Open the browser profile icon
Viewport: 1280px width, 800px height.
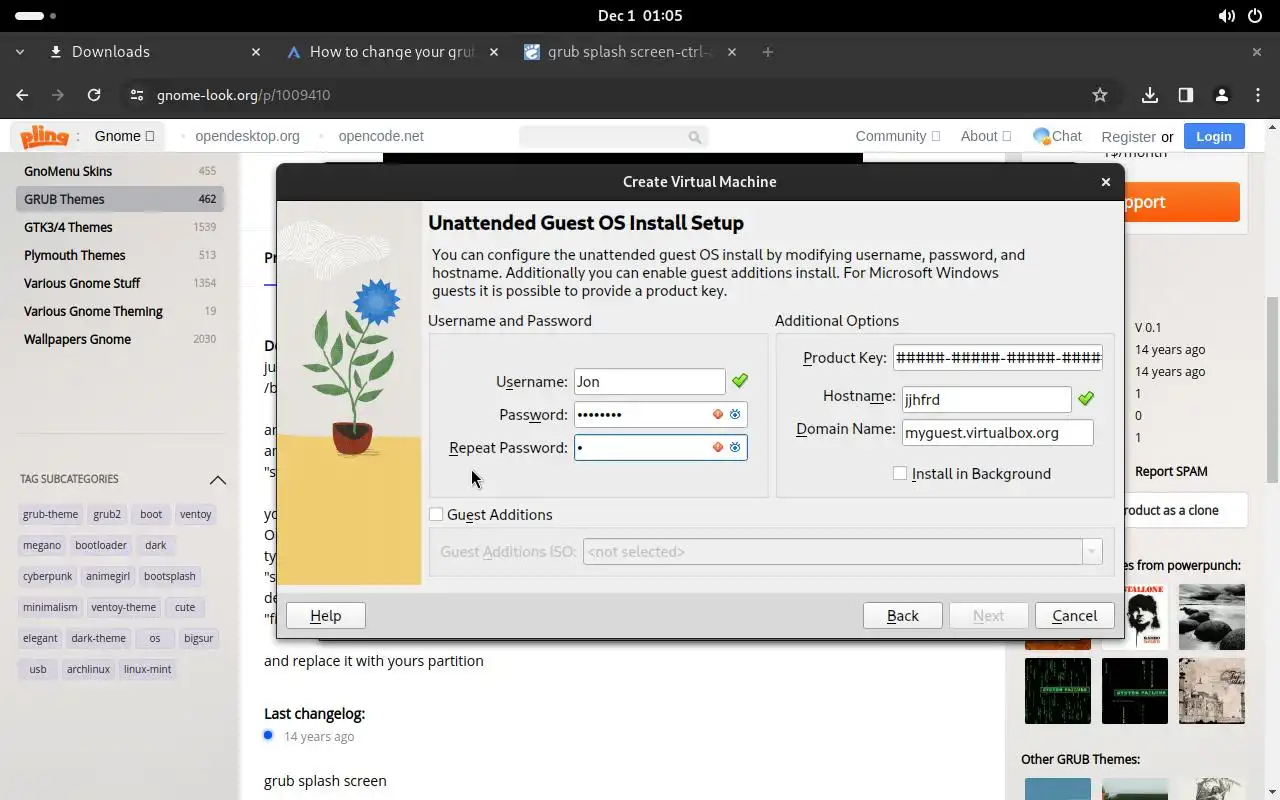click(x=1222, y=95)
